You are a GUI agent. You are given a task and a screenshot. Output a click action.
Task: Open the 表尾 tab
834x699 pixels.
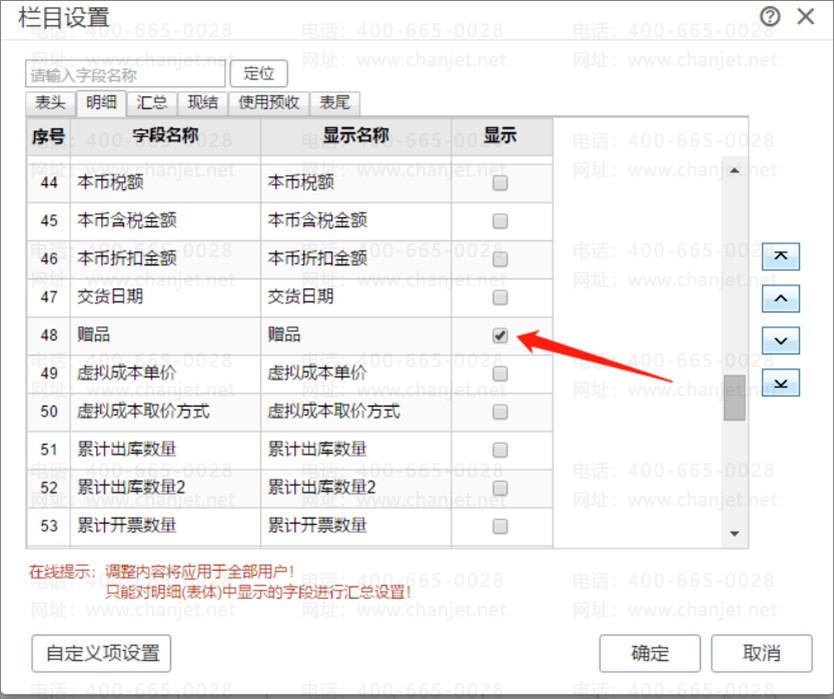335,103
